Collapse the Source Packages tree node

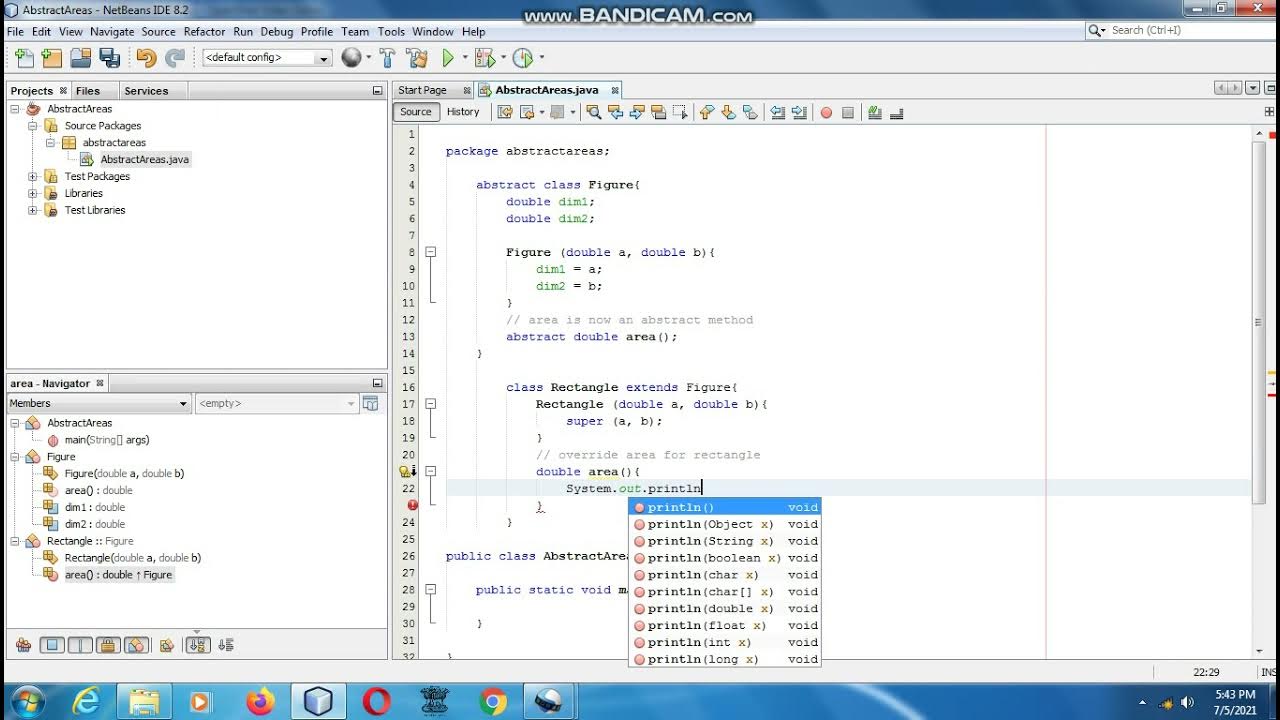(x=33, y=126)
